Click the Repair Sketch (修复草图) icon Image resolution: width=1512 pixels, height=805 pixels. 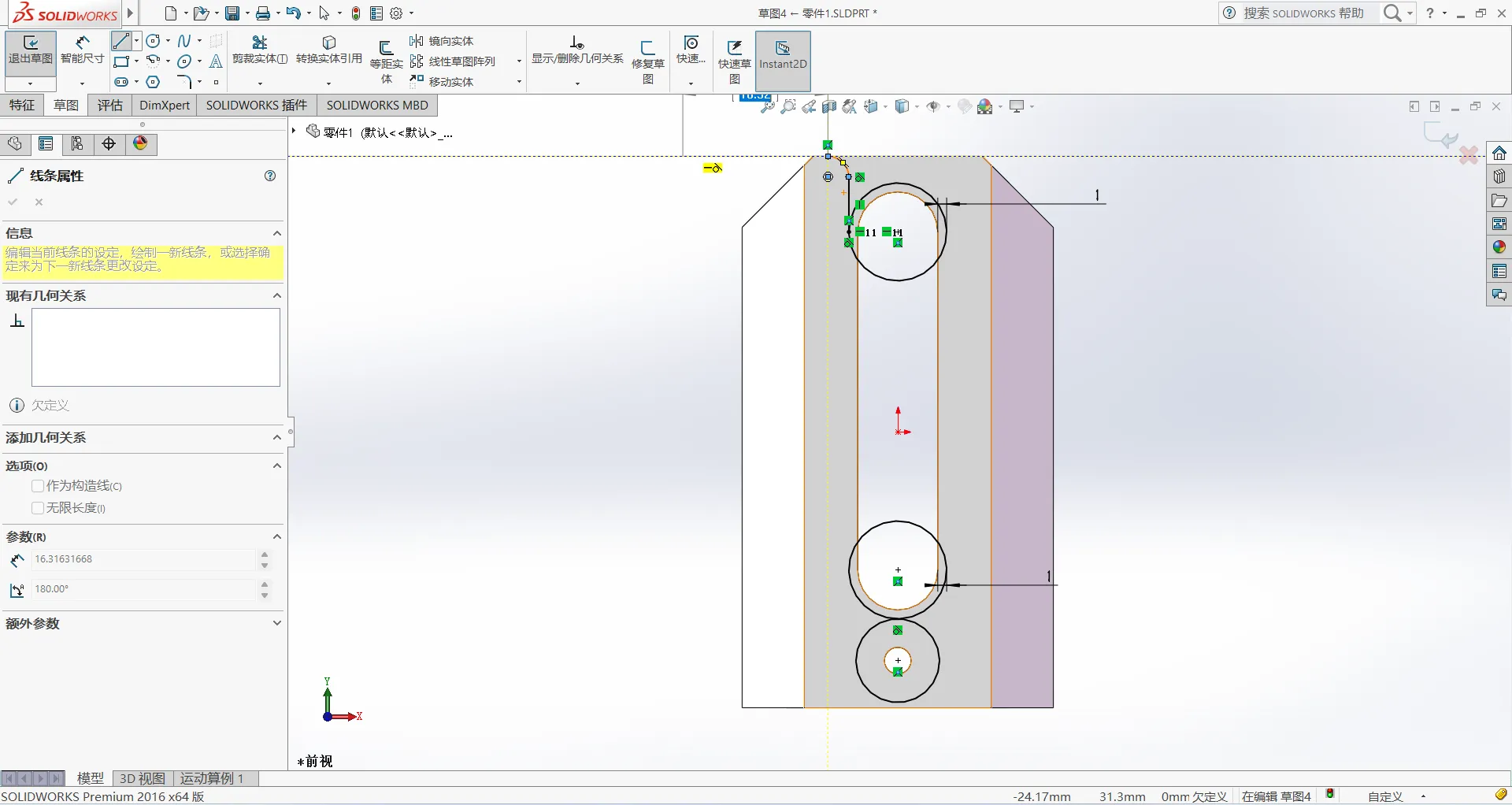point(647,49)
